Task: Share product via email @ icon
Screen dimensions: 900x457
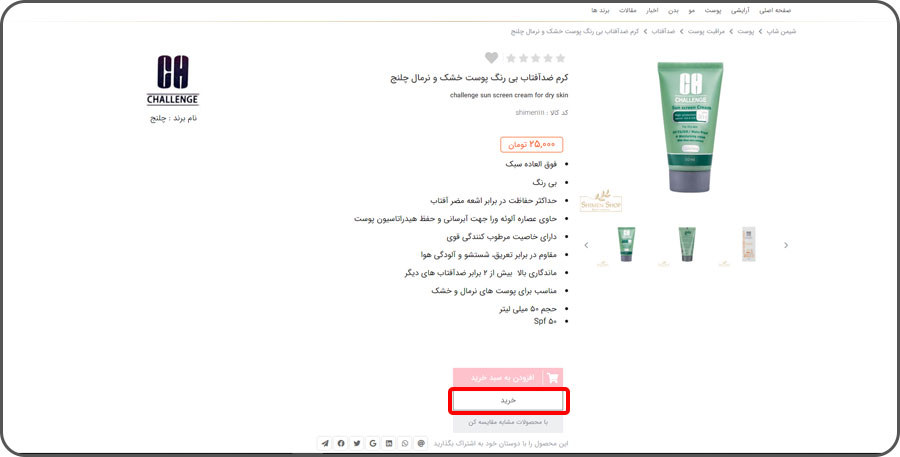Action: pyautogui.click(x=421, y=443)
